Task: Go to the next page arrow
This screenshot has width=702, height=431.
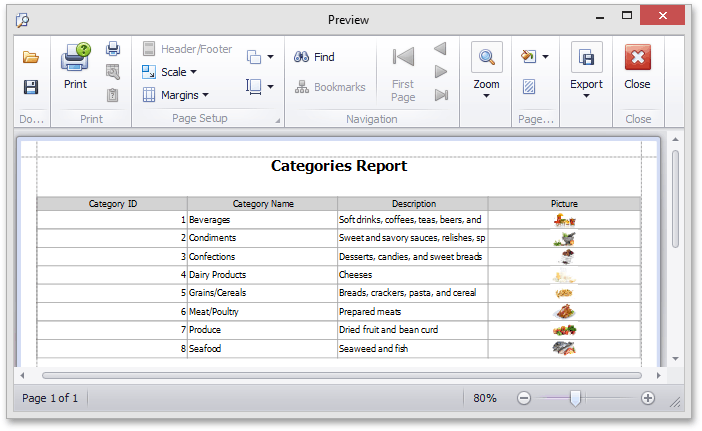Action: (441, 72)
